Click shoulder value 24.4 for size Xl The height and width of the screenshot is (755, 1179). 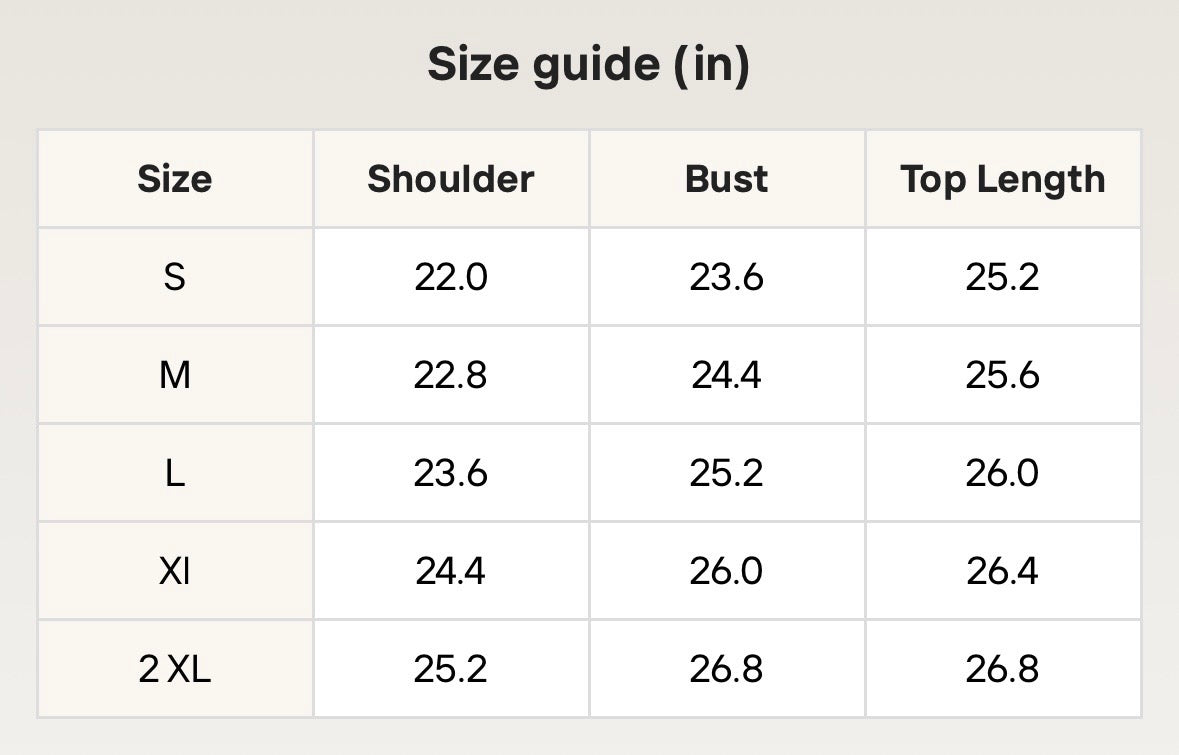point(450,571)
